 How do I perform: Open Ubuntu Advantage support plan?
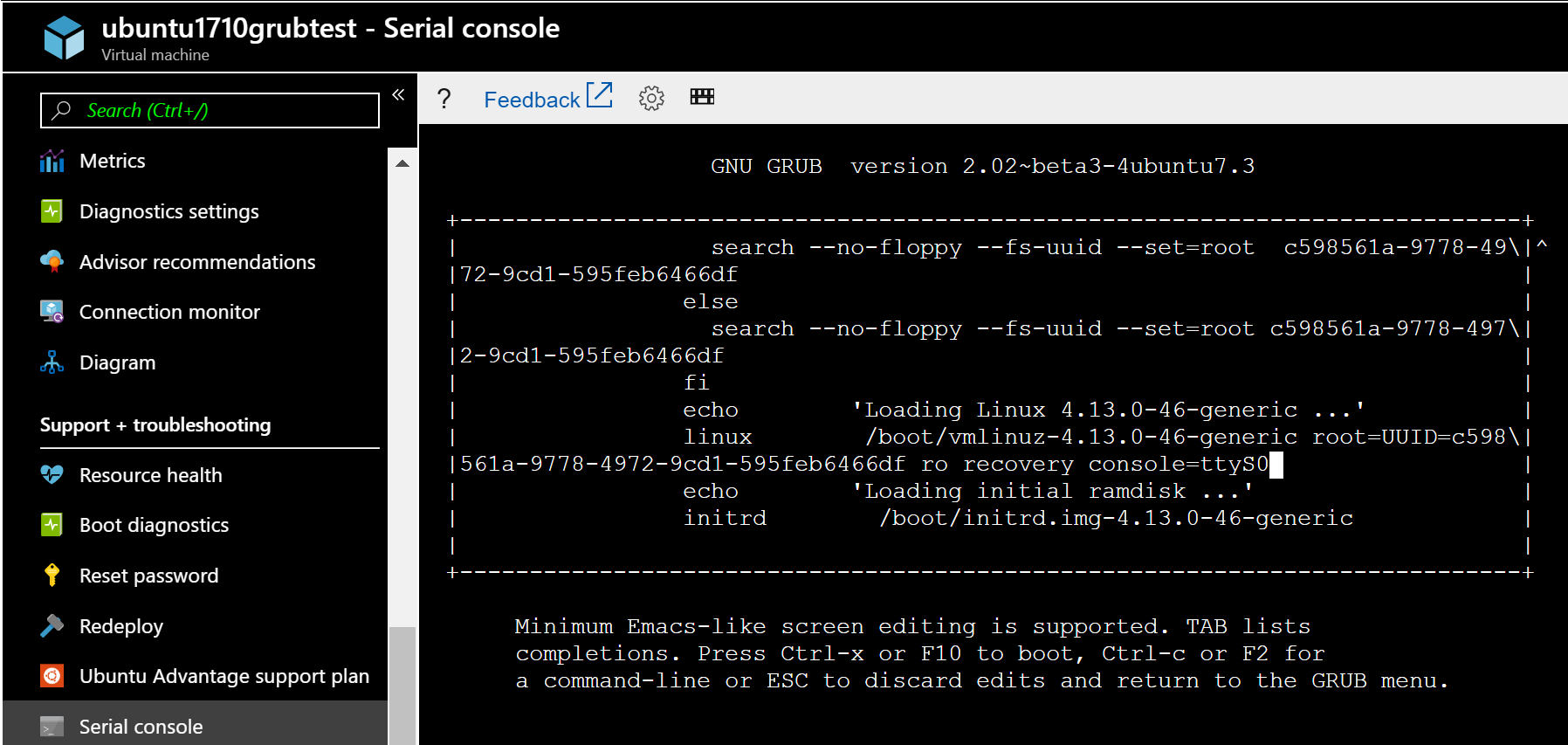pyautogui.click(x=224, y=676)
